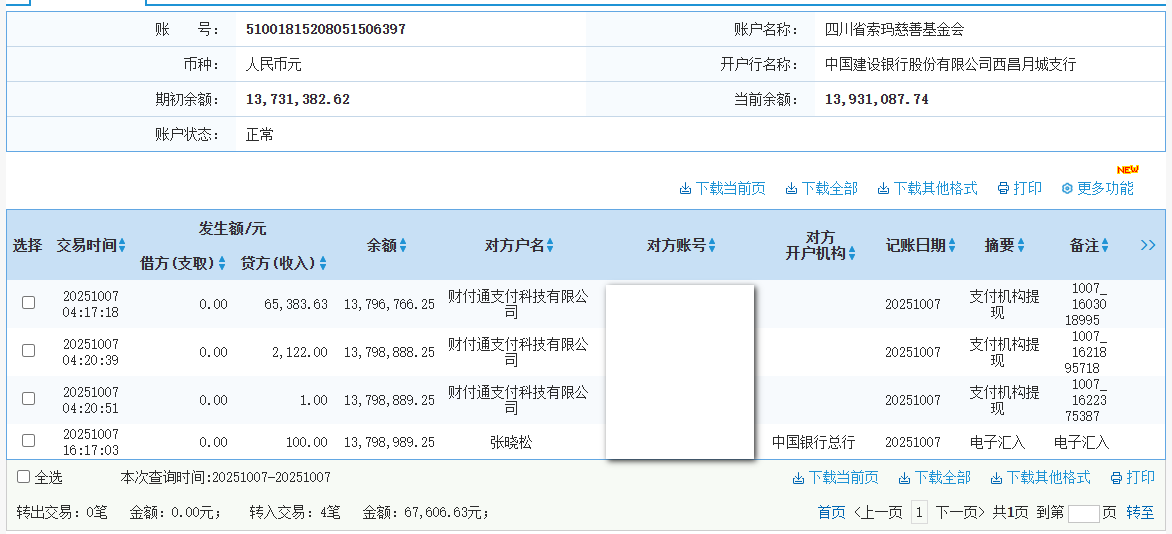The width and height of the screenshot is (1172, 534).
Task: Click the printer icon in upper toolbar
Action: click(x=1003, y=189)
